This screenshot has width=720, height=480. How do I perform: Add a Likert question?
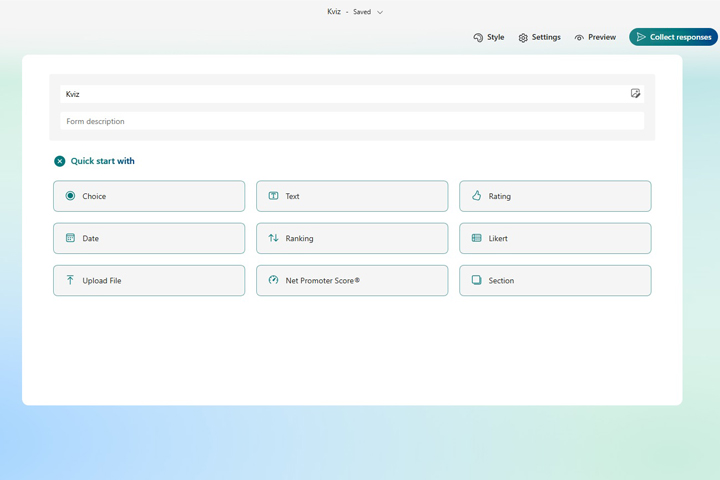point(555,238)
